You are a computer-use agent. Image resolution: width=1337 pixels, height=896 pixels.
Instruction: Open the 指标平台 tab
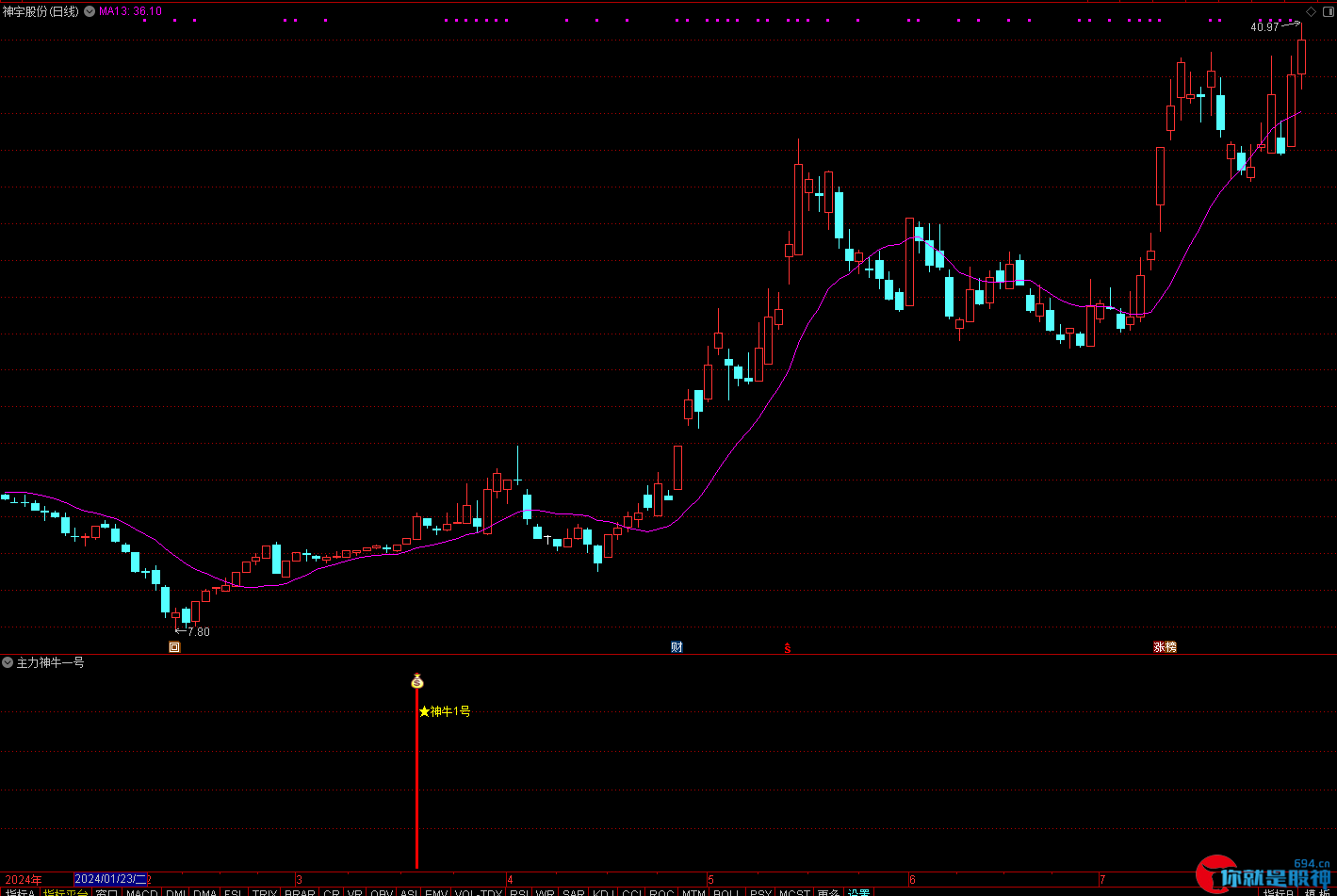pos(66,891)
